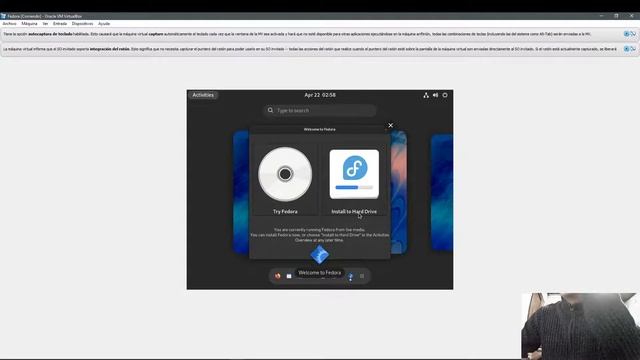Screen dimensions: 640x360
Task: Open the Ver menu
Action: 45,24
